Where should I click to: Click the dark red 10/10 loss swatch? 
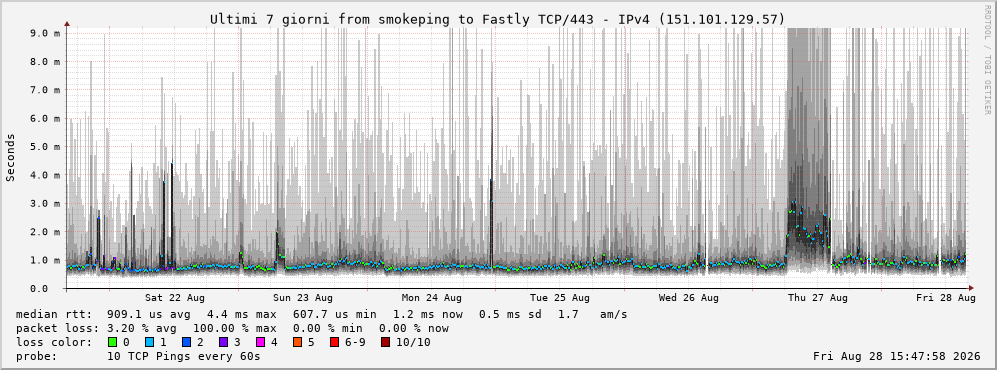(x=385, y=343)
